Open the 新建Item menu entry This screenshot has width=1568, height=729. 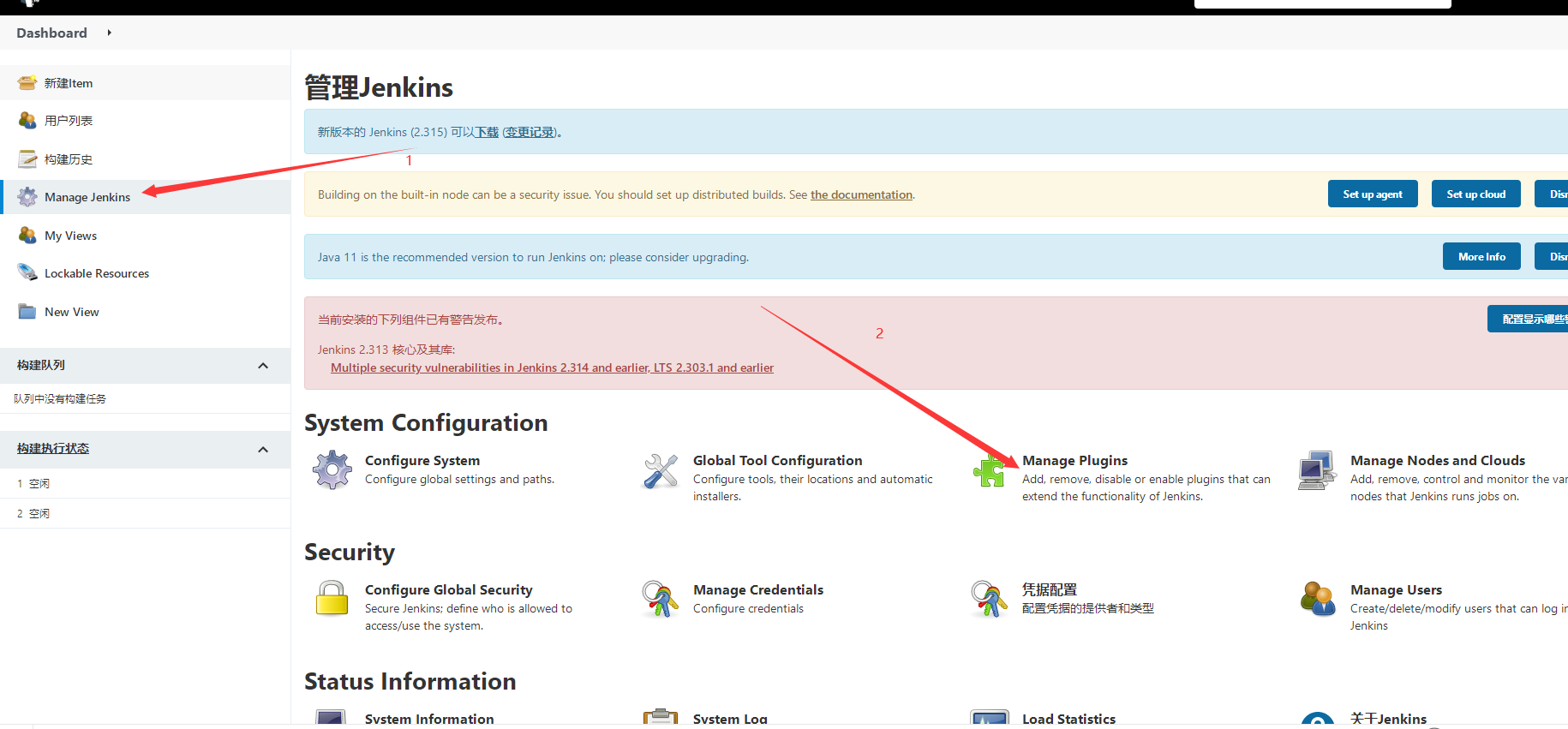(x=69, y=83)
